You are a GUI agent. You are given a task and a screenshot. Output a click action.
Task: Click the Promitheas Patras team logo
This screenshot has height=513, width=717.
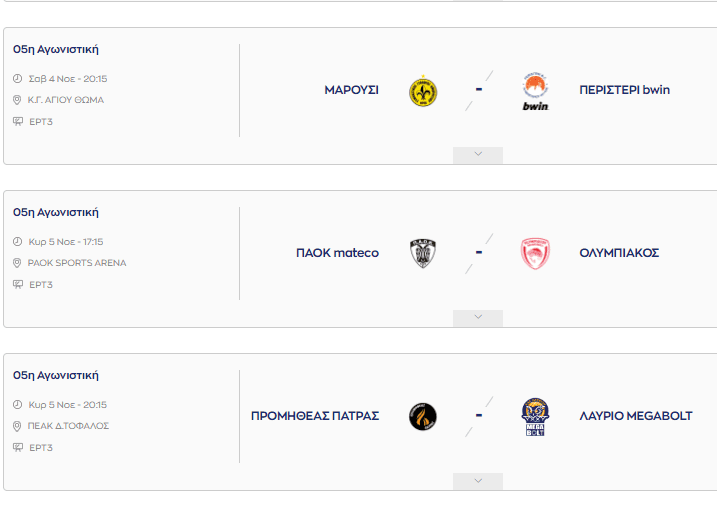point(422,416)
